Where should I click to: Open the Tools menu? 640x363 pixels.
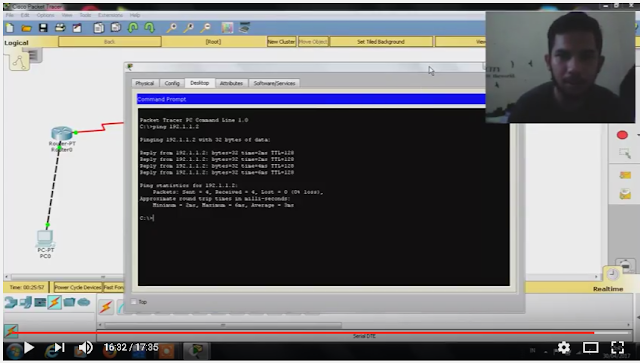pos(85,15)
